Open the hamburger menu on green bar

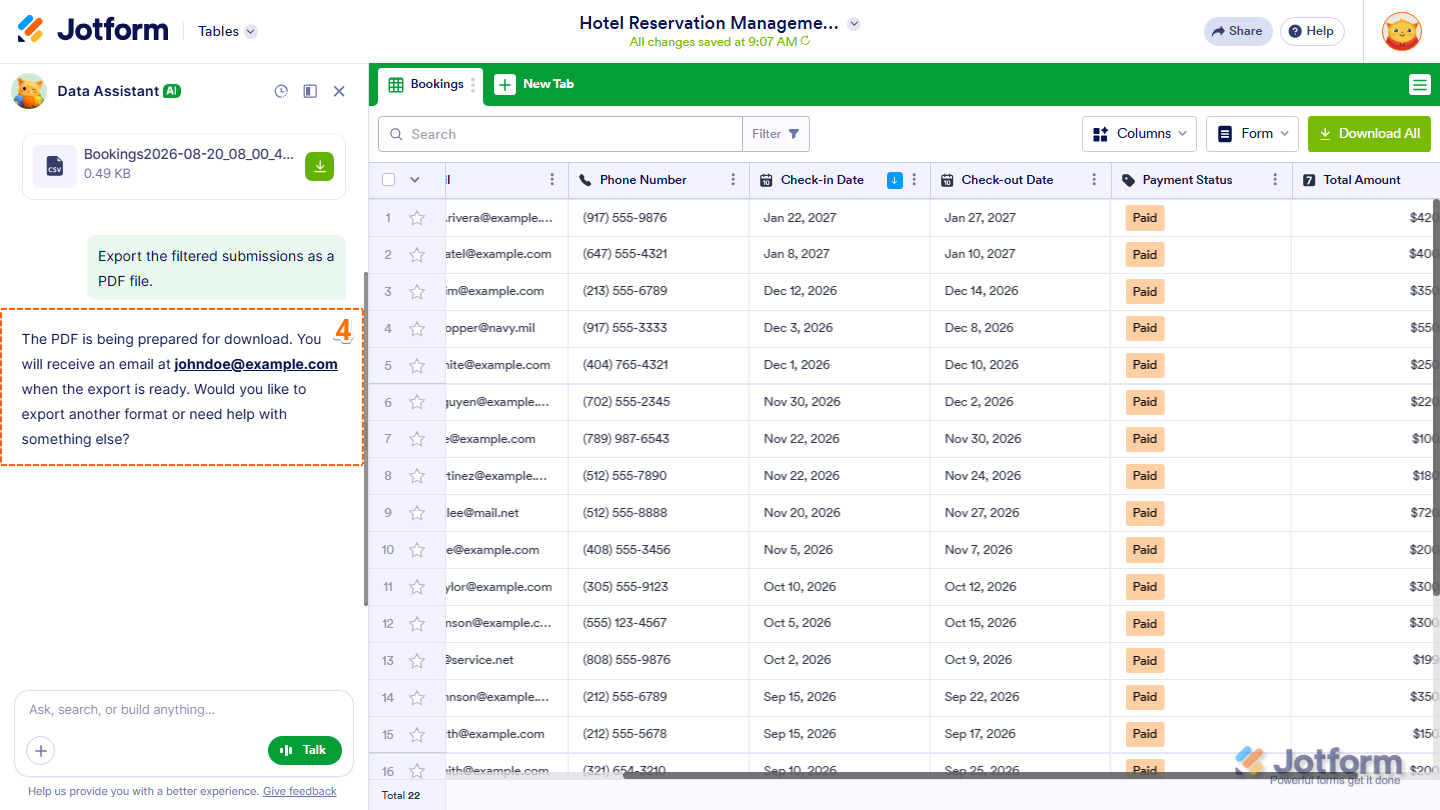(x=1420, y=85)
